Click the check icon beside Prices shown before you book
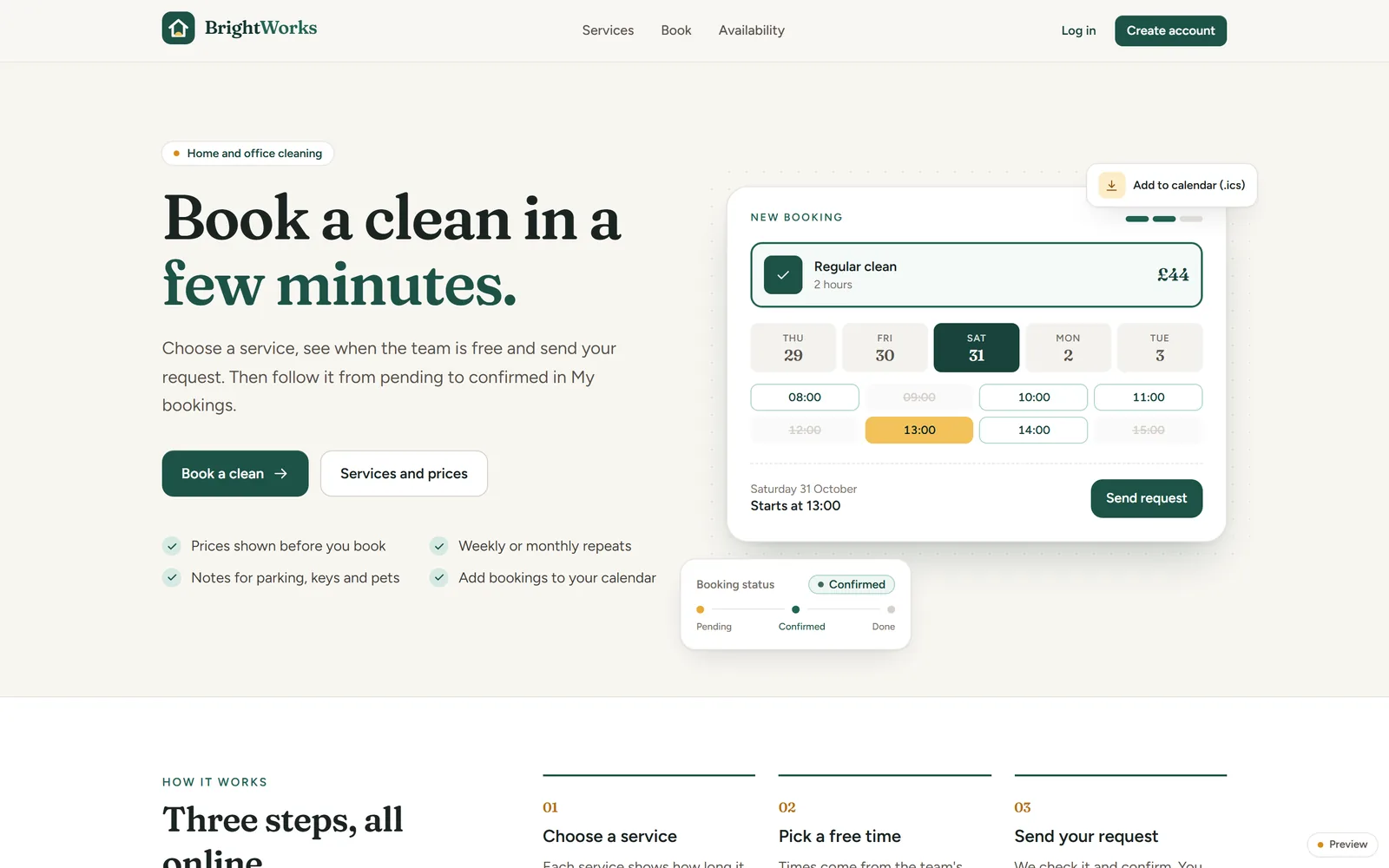 172,546
